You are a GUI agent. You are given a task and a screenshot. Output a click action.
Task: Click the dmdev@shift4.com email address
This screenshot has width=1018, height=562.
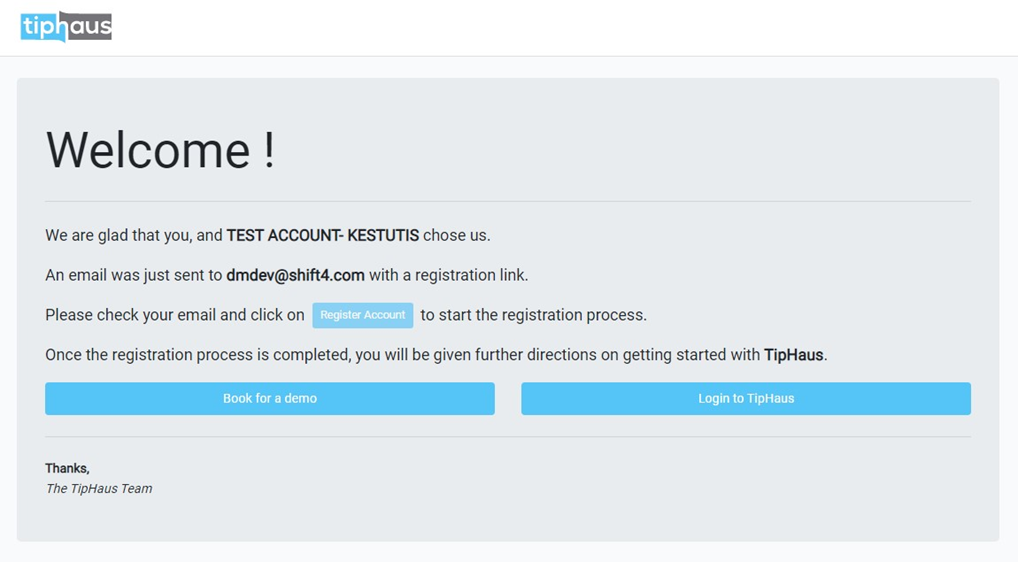(x=295, y=275)
